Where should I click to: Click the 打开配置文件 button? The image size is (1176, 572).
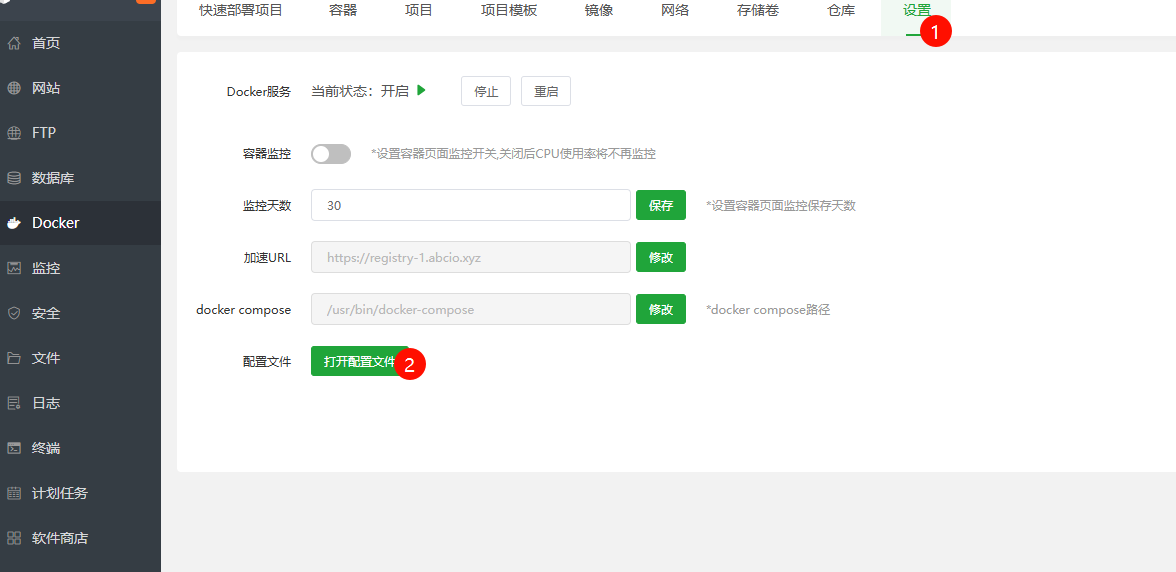359,361
